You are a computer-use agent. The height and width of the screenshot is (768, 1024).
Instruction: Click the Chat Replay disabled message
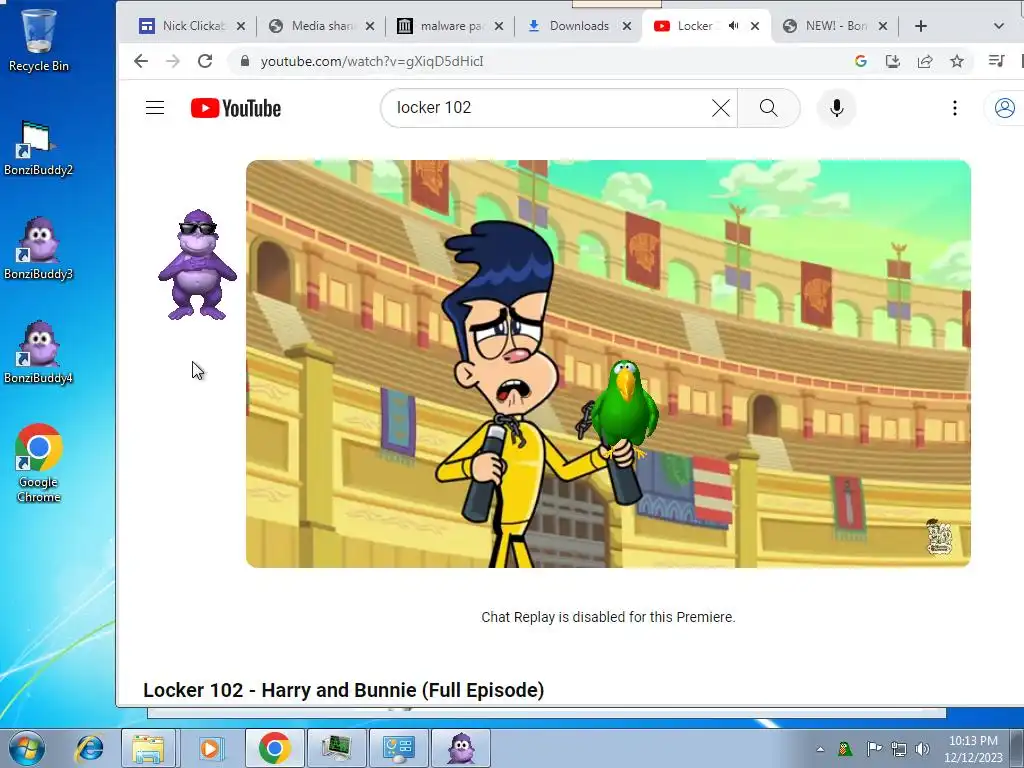pos(608,617)
